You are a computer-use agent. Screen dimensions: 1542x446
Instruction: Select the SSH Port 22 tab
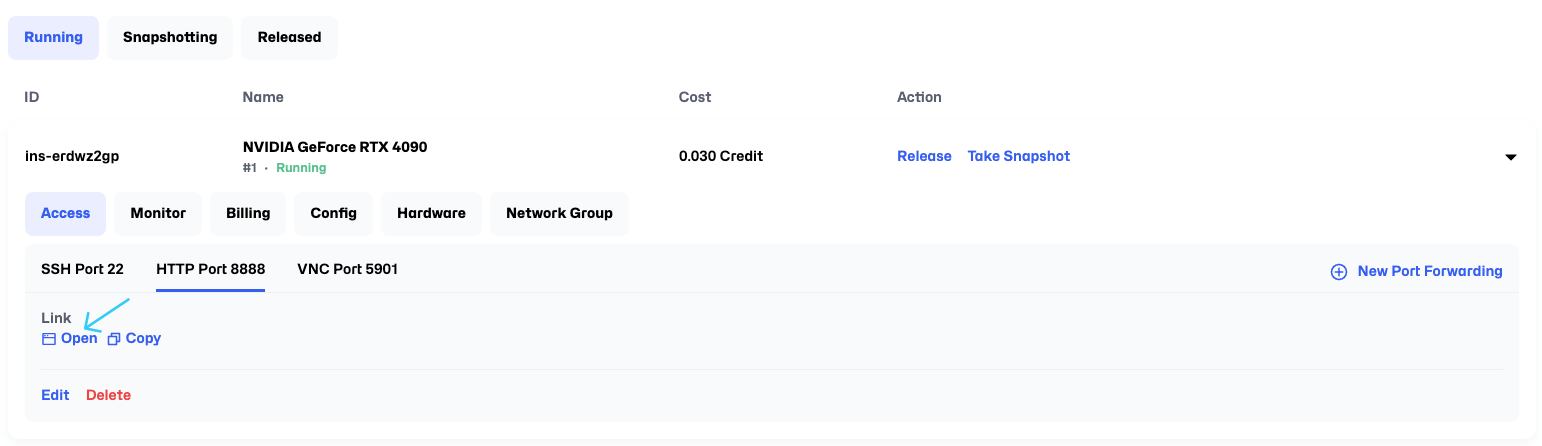pos(82,269)
